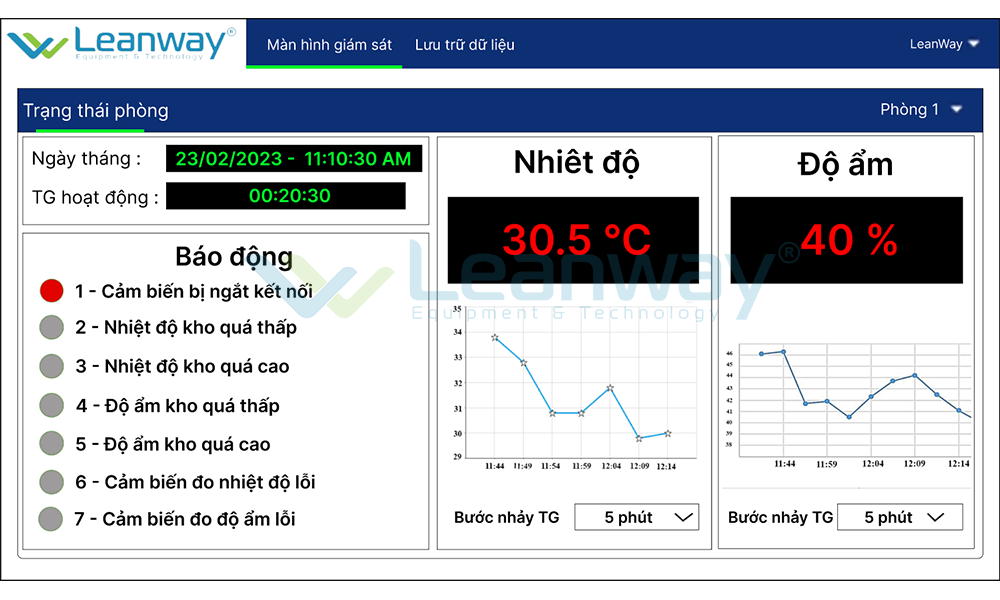Select the Trạng thái phòng tab
Viewport: 1000px width, 600px height.
tap(96, 111)
